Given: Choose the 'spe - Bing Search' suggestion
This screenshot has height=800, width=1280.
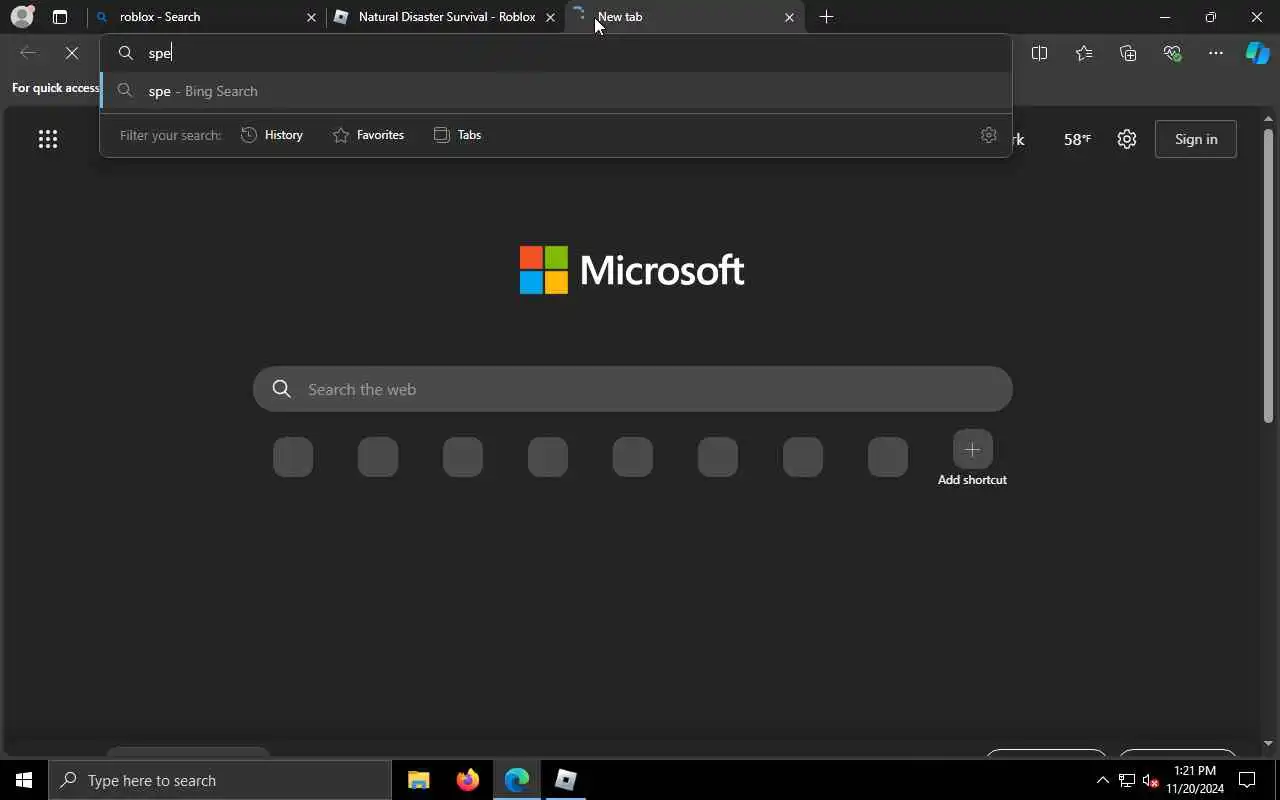Looking at the screenshot, I should (556, 91).
